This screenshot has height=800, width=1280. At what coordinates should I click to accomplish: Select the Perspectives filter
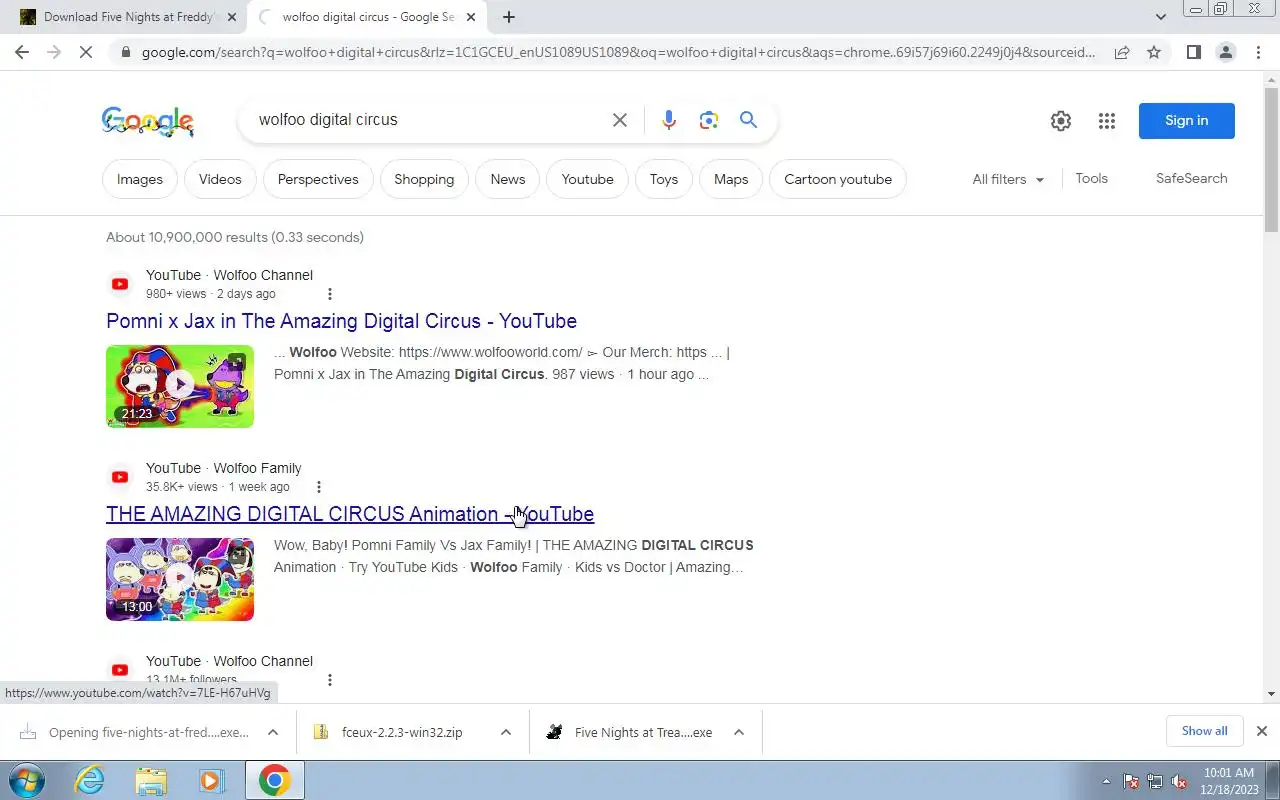coord(318,179)
